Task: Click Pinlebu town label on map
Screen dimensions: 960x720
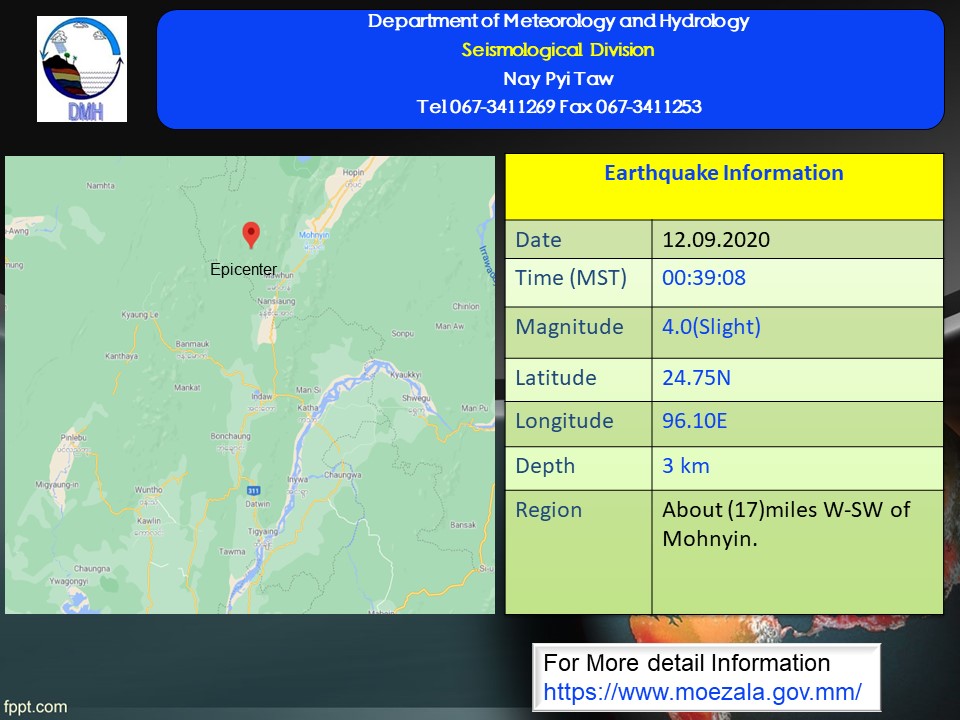Action: 73,438
